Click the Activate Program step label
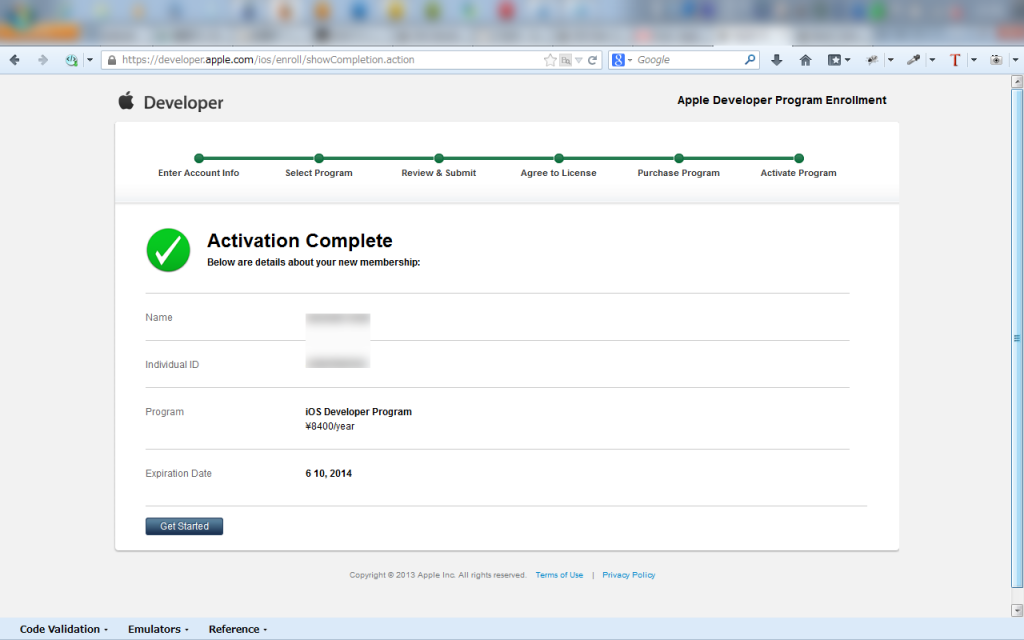The height and width of the screenshot is (640, 1024). click(x=798, y=173)
